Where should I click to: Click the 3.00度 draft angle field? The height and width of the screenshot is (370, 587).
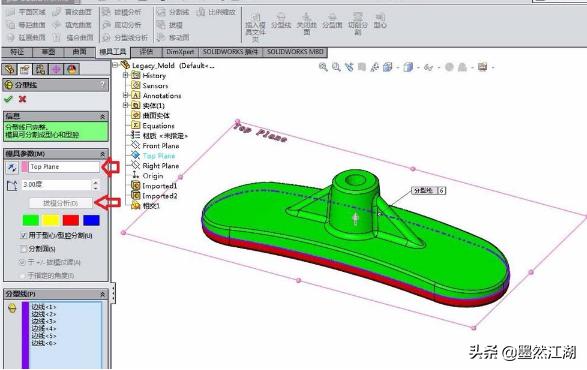pyautogui.click(x=56, y=185)
